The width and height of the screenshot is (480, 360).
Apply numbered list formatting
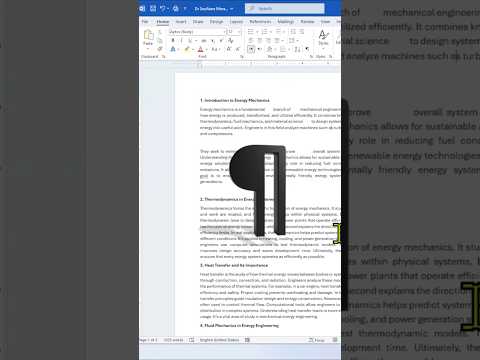[264, 32]
